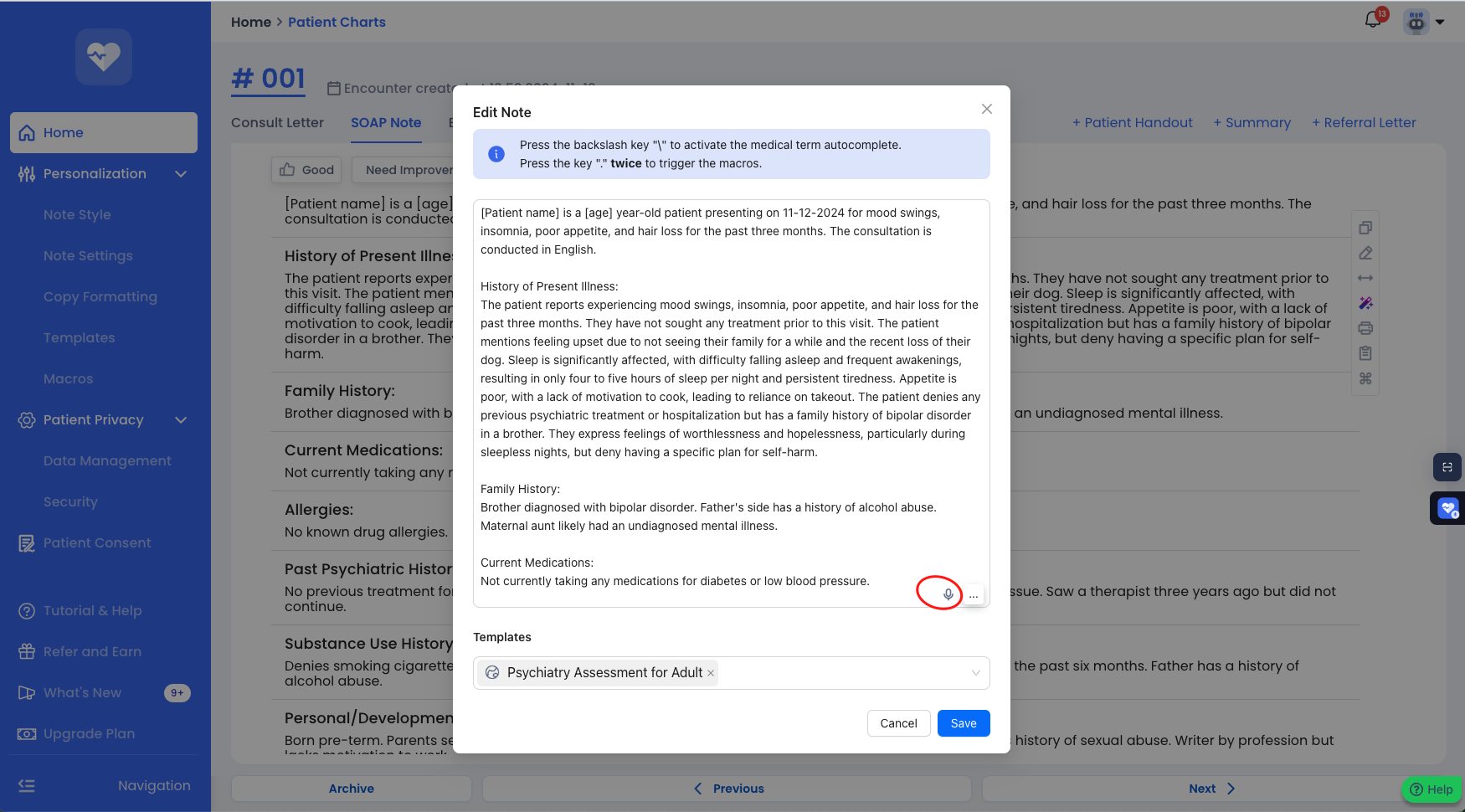This screenshot has height=812, width=1465.
Task: Remove Psychiatry Assessment for Adult tag
Action: (x=711, y=673)
